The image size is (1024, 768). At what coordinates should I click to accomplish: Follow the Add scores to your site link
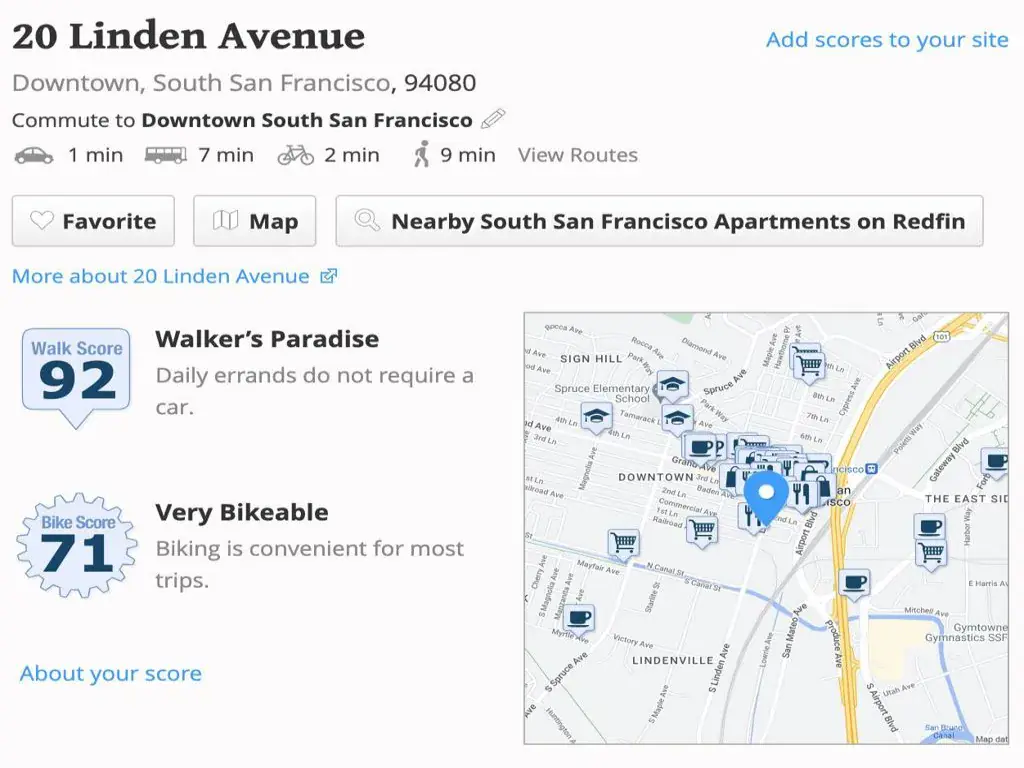tap(887, 40)
